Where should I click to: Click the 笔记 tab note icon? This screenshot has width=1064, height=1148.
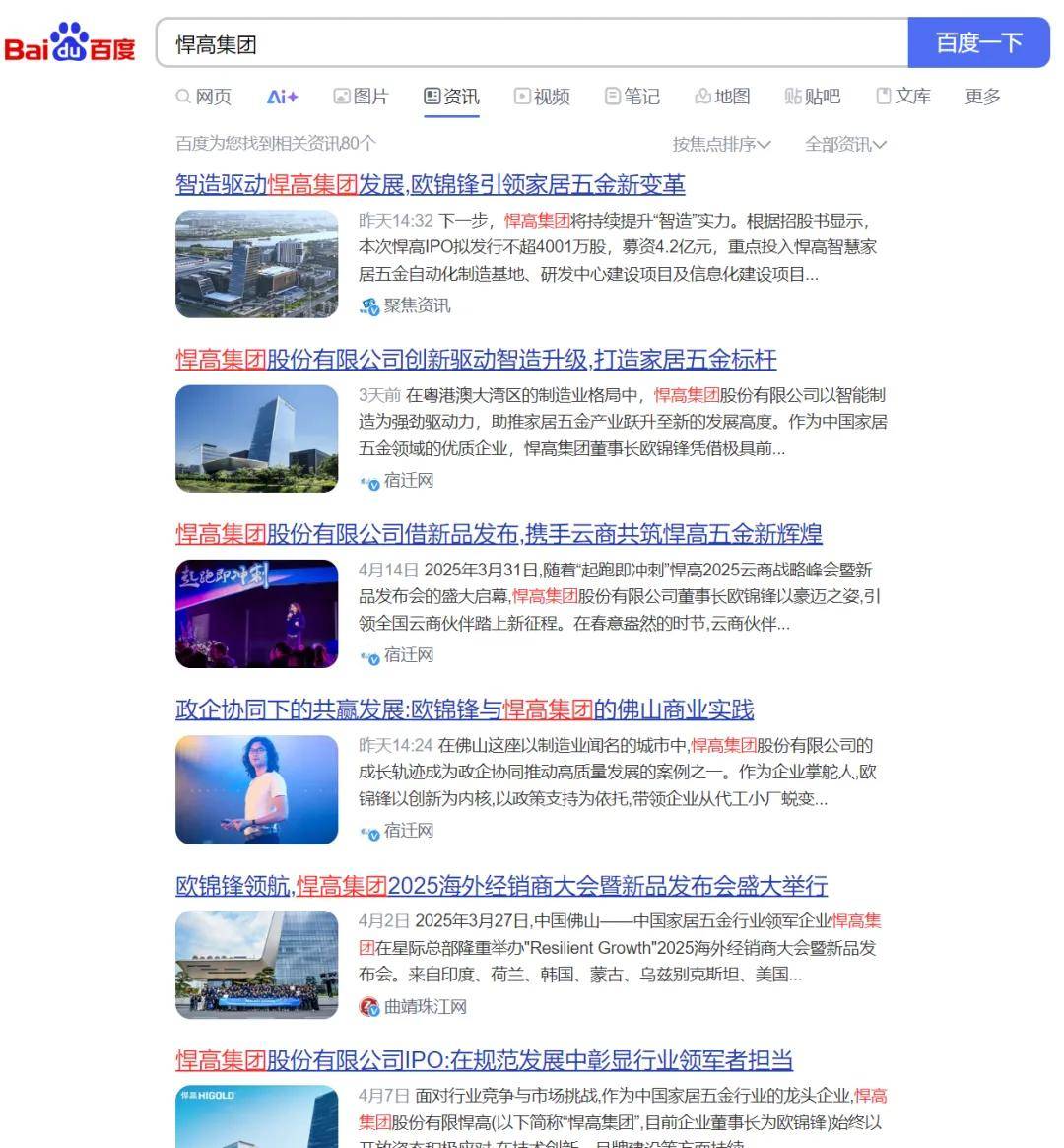[x=613, y=96]
